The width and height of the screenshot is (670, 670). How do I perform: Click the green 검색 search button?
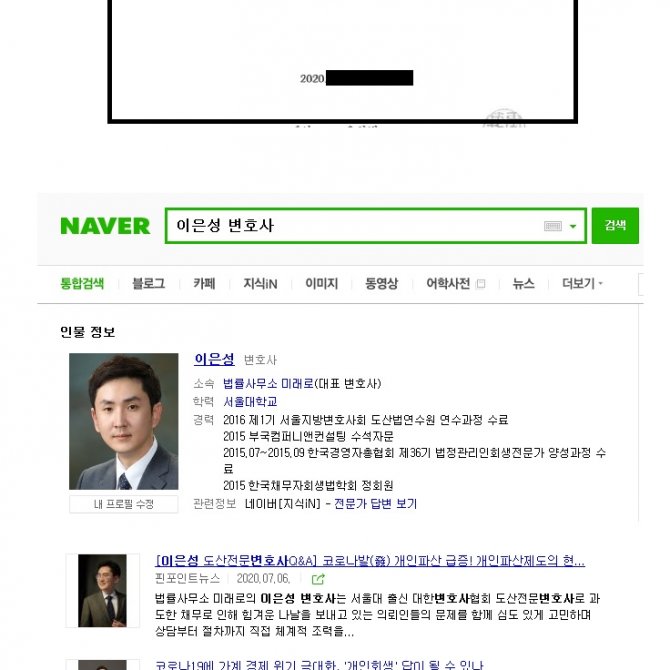(x=615, y=226)
